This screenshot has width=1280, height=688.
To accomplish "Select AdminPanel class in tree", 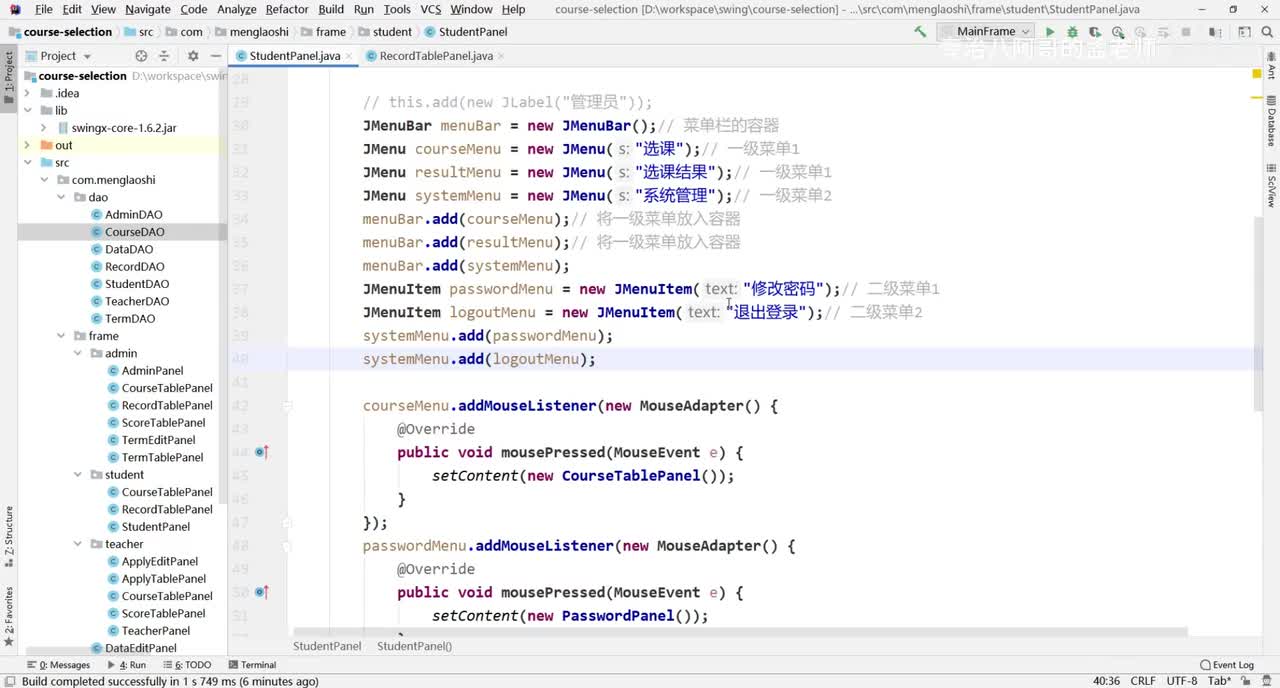I will (x=152, y=371).
